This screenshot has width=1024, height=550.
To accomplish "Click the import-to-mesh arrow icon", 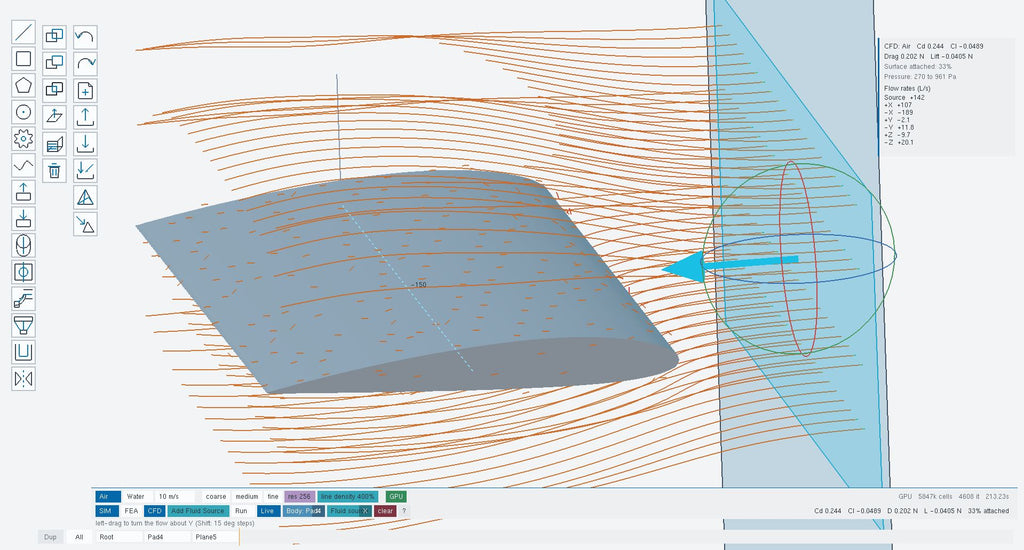I will pyautogui.click(x=86, y=224).
